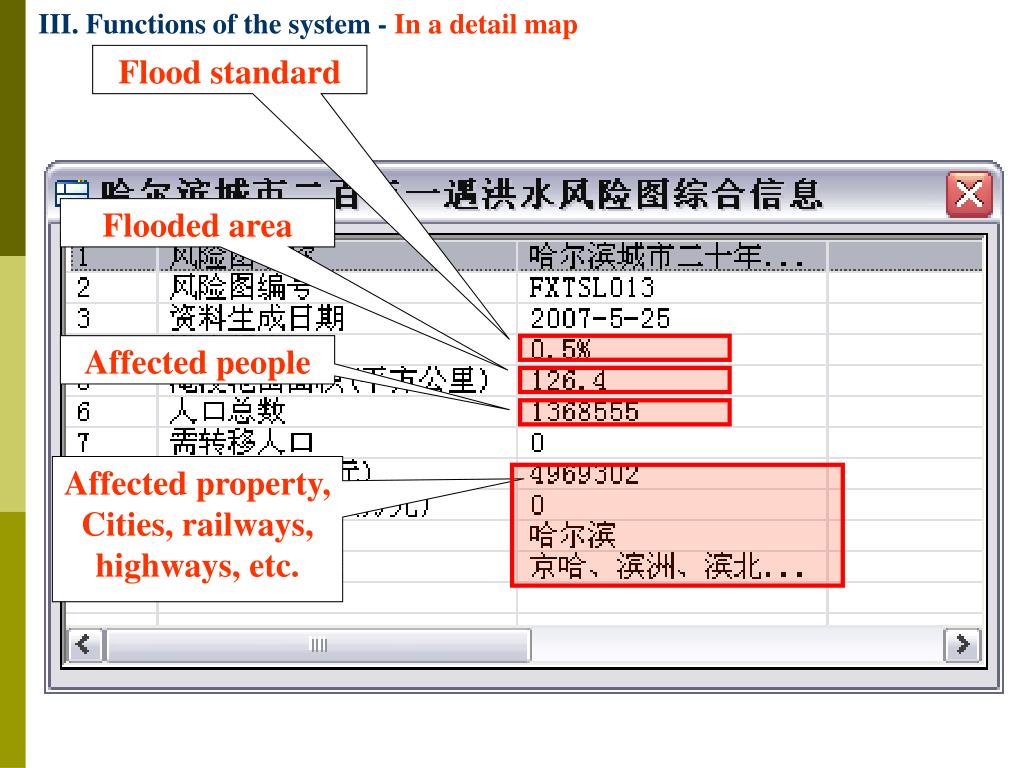Select the flooded area value 126.4
Viewport: 1024px width, 768px height.
click(x=624, y=380)
